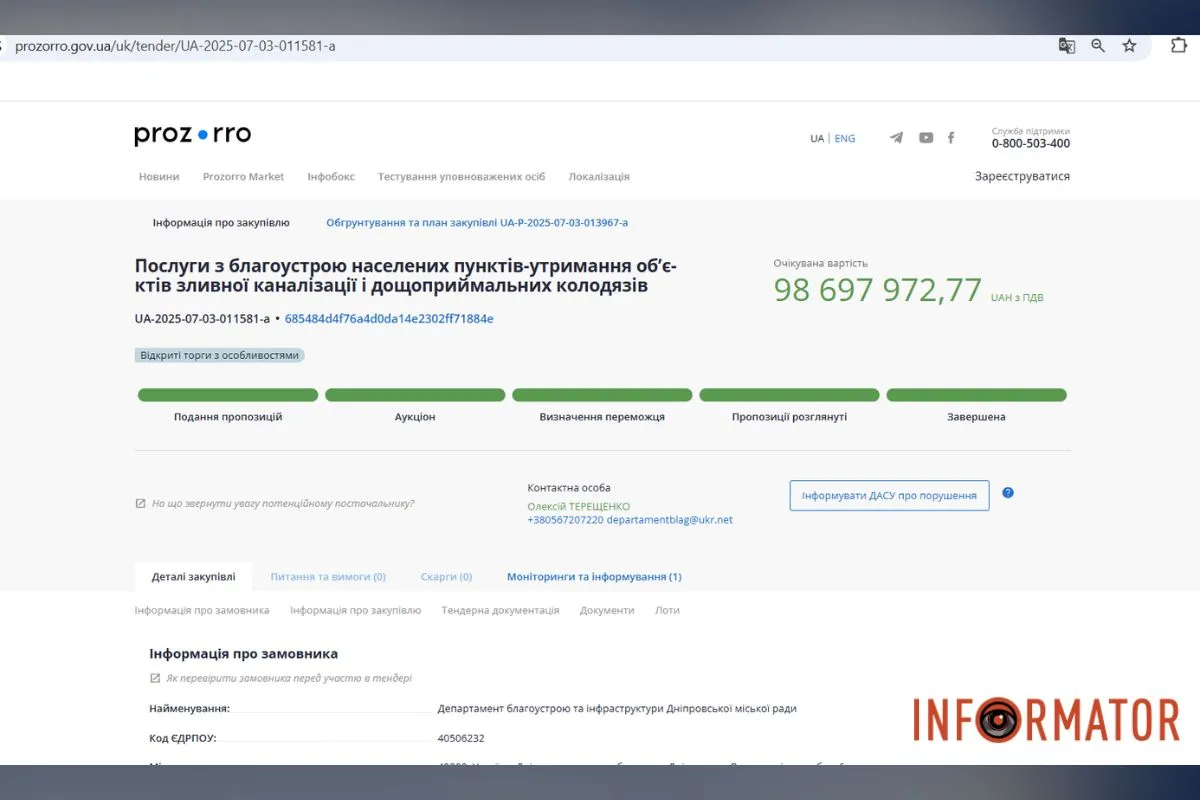Screen dimensions: 1200x800
Task: Click tender ID UA-2025-07-03-011581-a text
Action: (202, 319)
